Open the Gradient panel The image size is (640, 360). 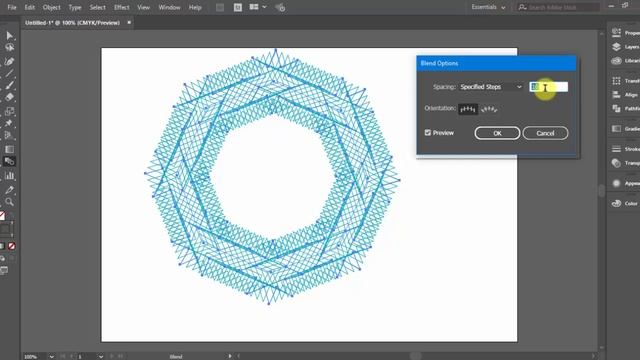[625, 129]
